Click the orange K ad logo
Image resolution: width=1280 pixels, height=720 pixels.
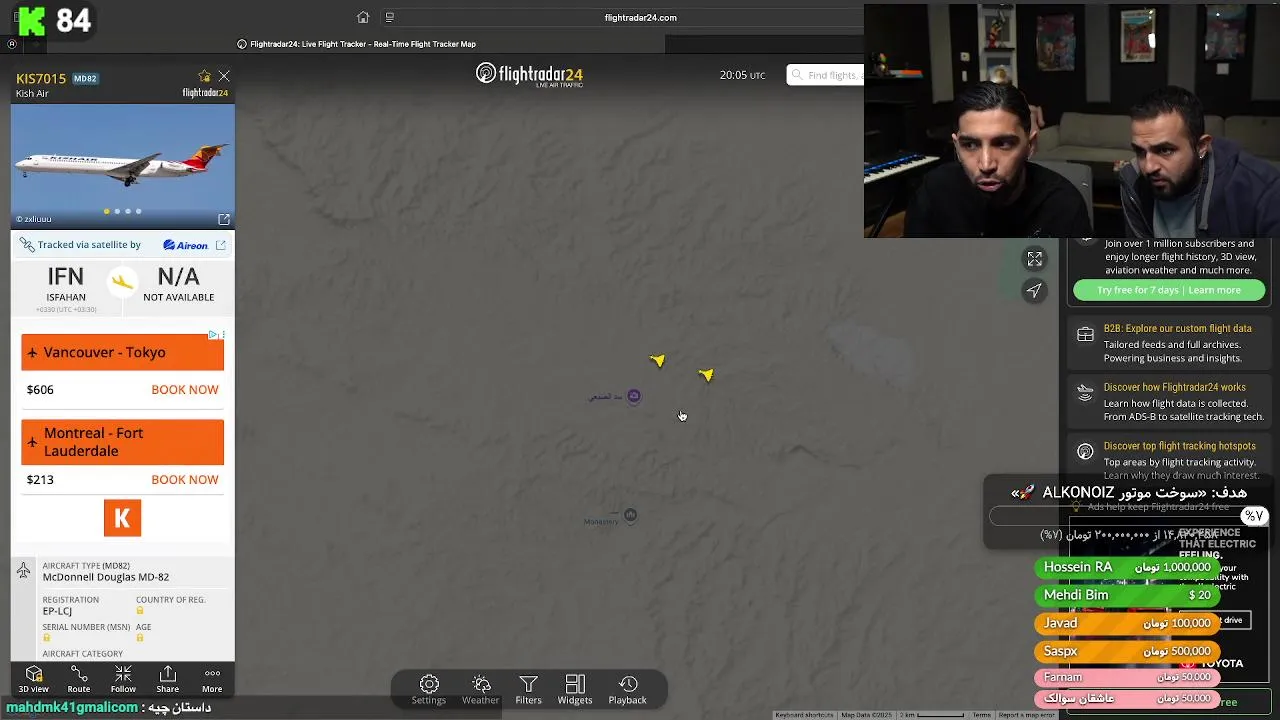click(122, 518)
